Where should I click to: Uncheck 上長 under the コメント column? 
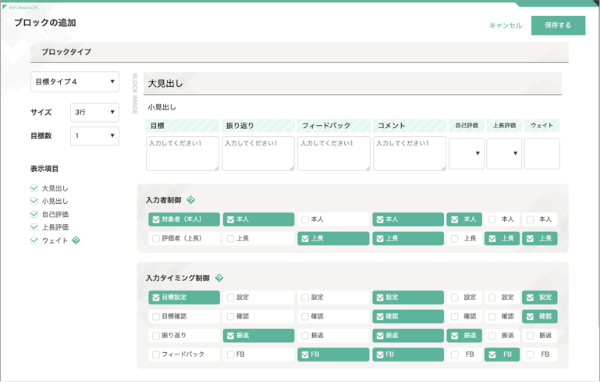[408, 238]
